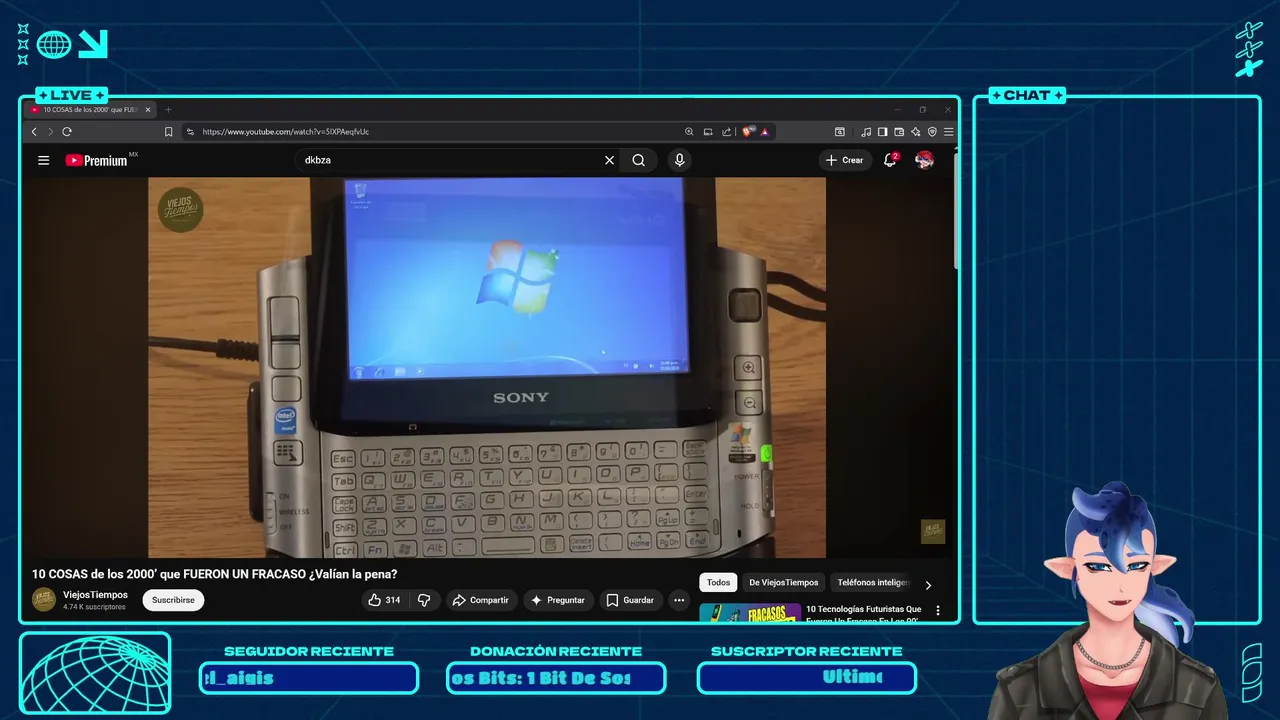Open options for the suggested video

click(937, 610)
